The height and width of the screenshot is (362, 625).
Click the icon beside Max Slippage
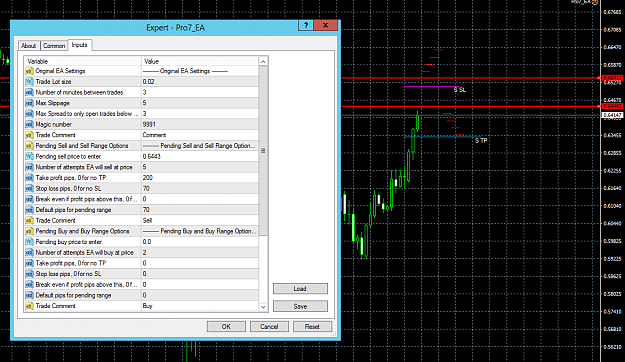(29, 103)
